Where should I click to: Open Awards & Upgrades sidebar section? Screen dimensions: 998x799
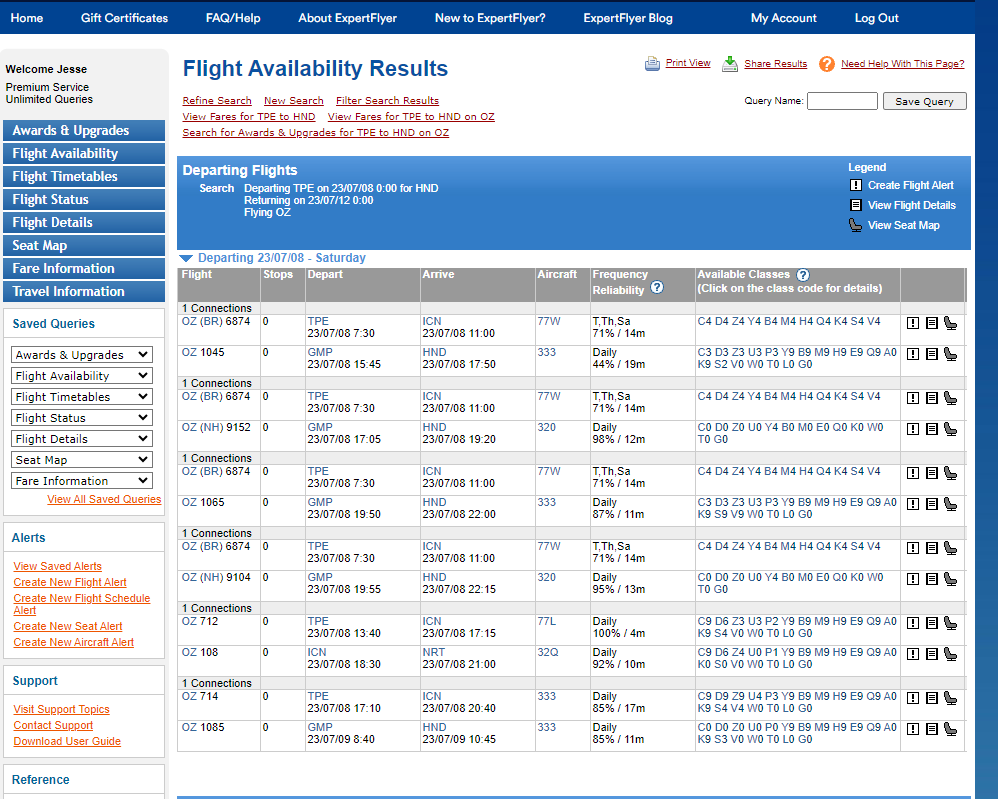[84, 131]
